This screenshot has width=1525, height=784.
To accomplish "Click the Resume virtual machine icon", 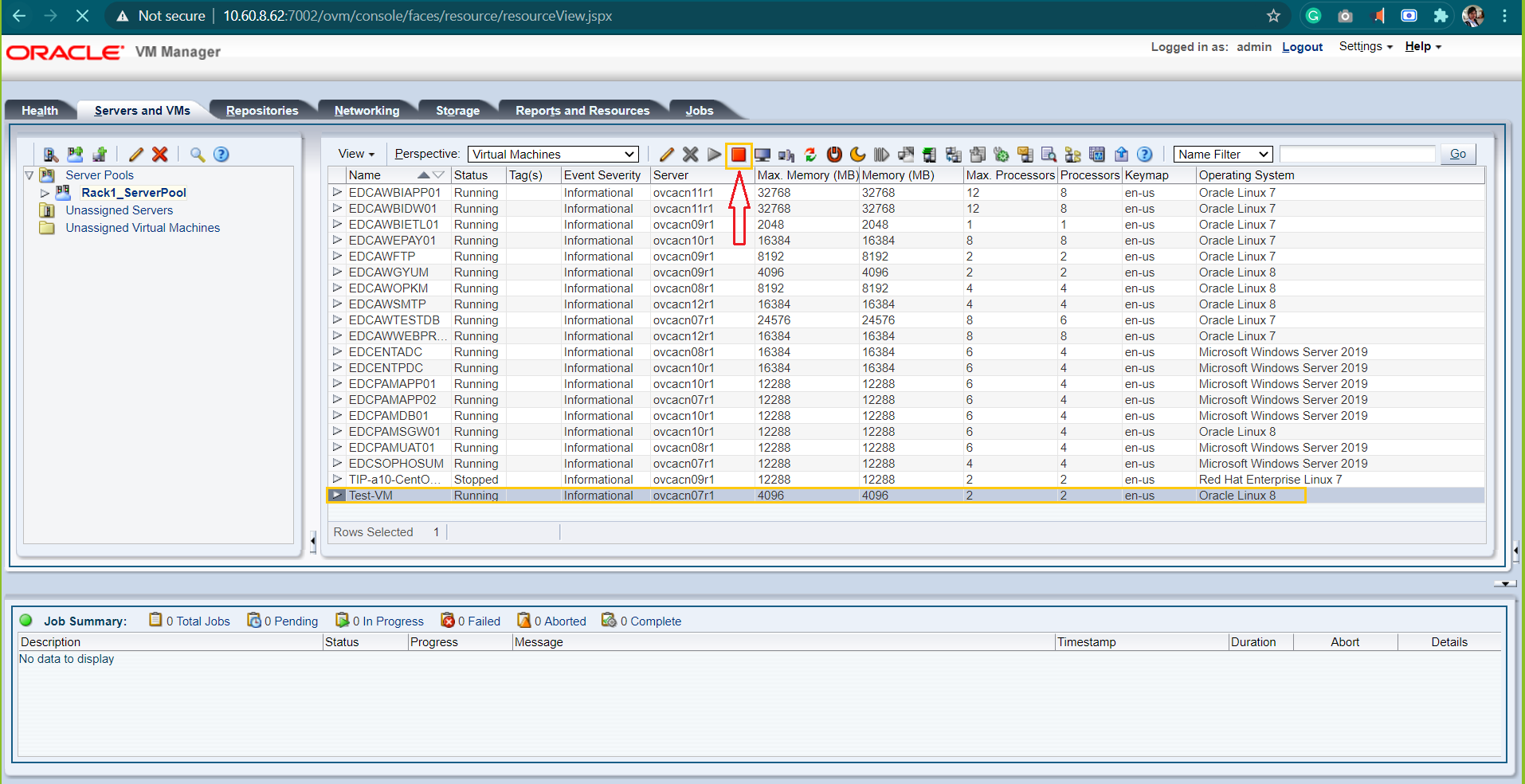I will (882, 155).
